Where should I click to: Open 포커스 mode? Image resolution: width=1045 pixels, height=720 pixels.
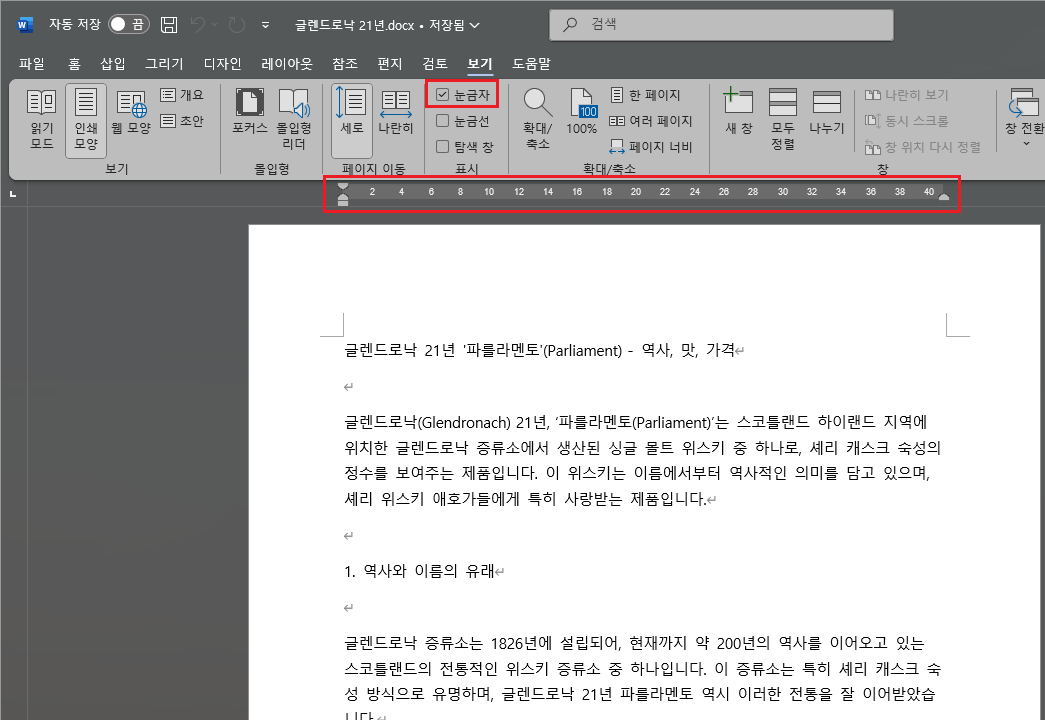click(250, 113)
